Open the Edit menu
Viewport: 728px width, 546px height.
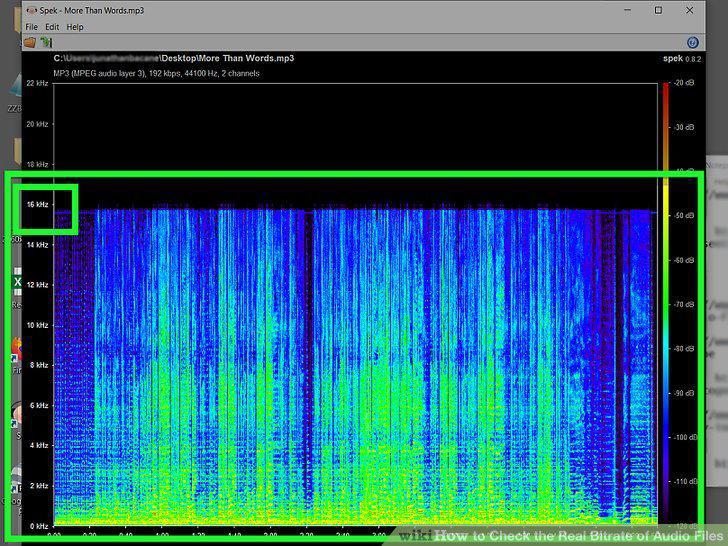[52, 27]
